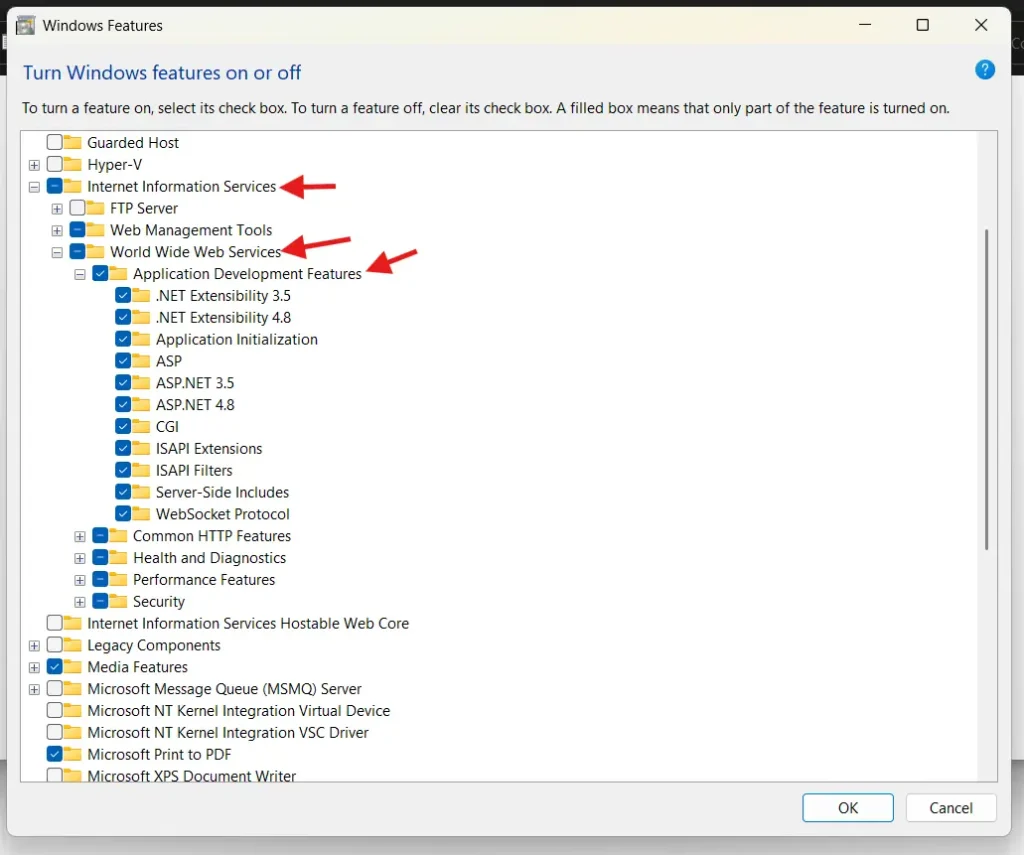Viewport: 1024px width, 855px height.
Task: Uncheck Application Development Features checkbox
Action: coord(101,273)
